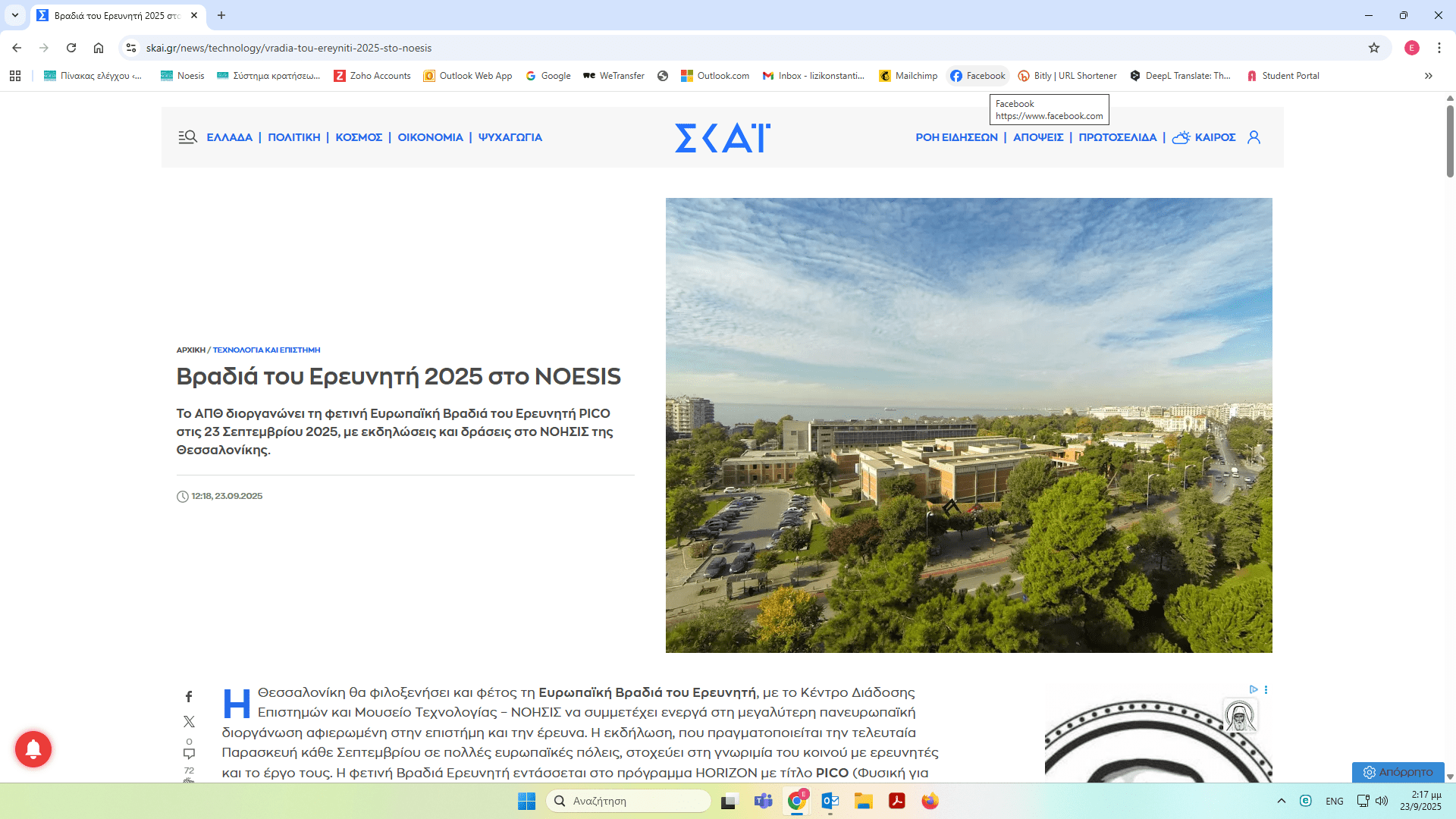Show hidden system tray icons
This screenshot has height=819, width=1456.
[1281, 801]
